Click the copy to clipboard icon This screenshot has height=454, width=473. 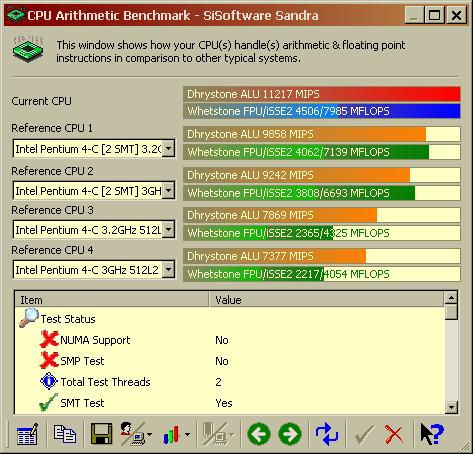click(x=65, y=434)
